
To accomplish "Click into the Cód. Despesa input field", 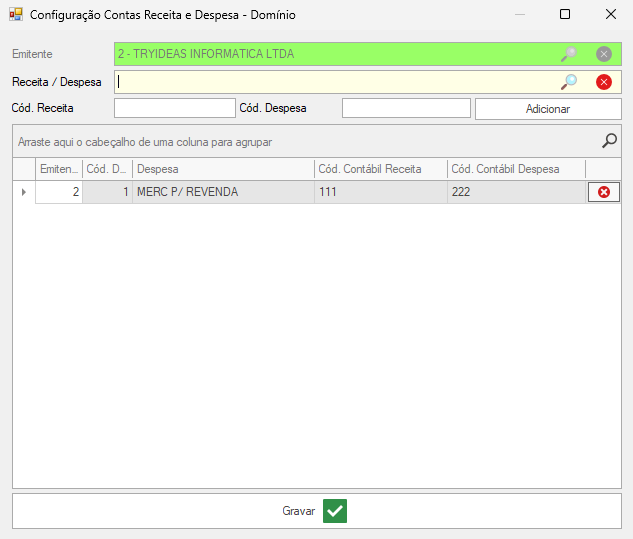I will [x=405, y=108].
